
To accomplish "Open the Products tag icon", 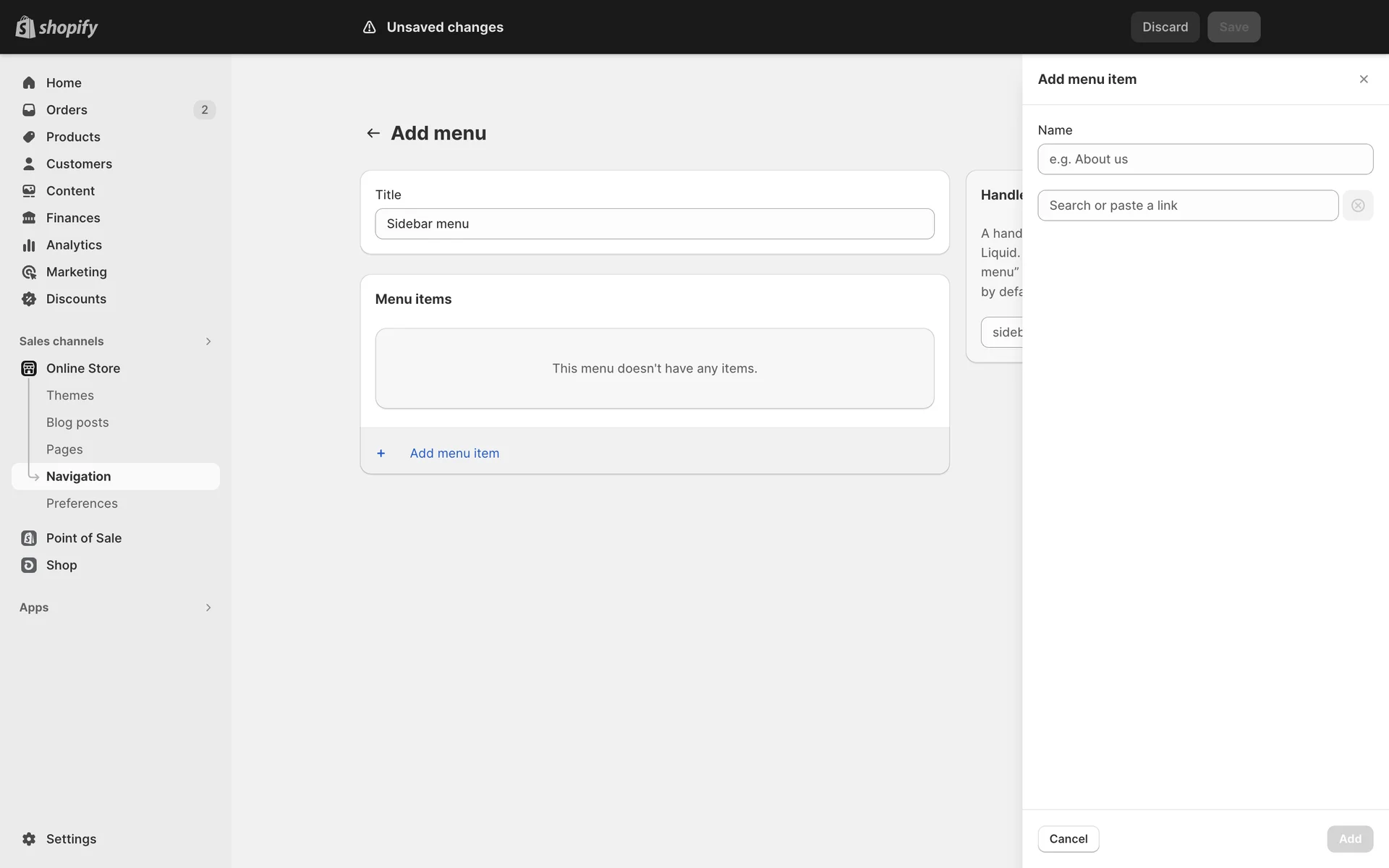I will [29, 137].
